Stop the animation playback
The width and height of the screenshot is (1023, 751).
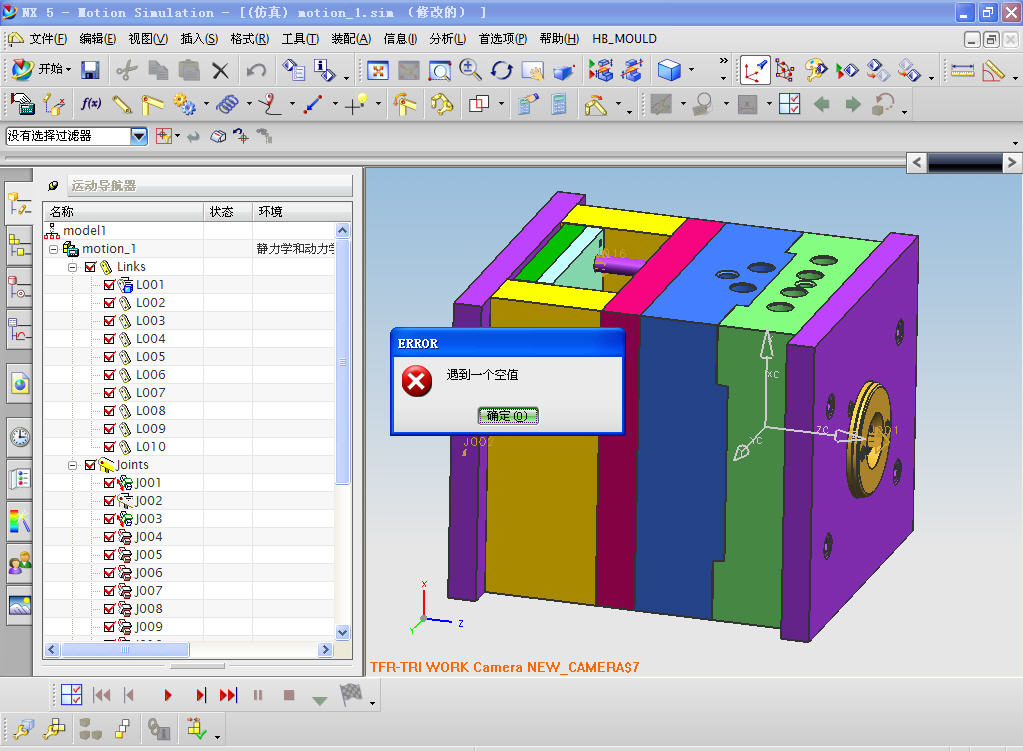[x=289, y=696]
